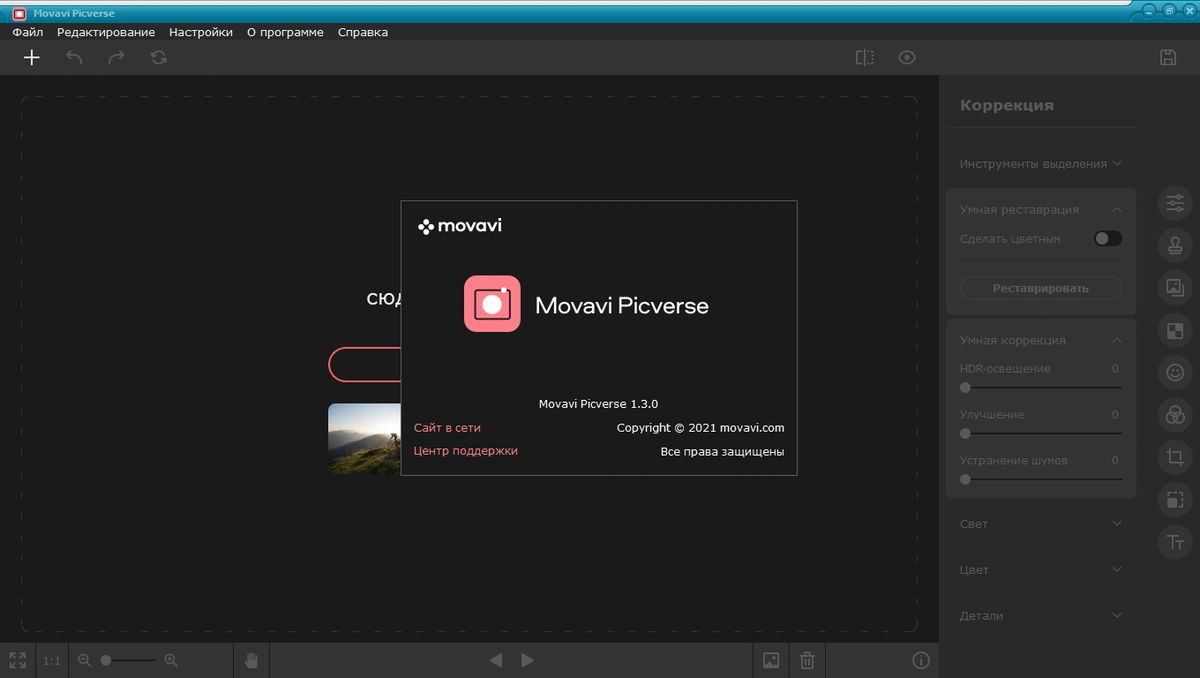Collapse the 'Умная коррекция' section
Viewport: 1200px width, 678px height.
point(1117,341)
